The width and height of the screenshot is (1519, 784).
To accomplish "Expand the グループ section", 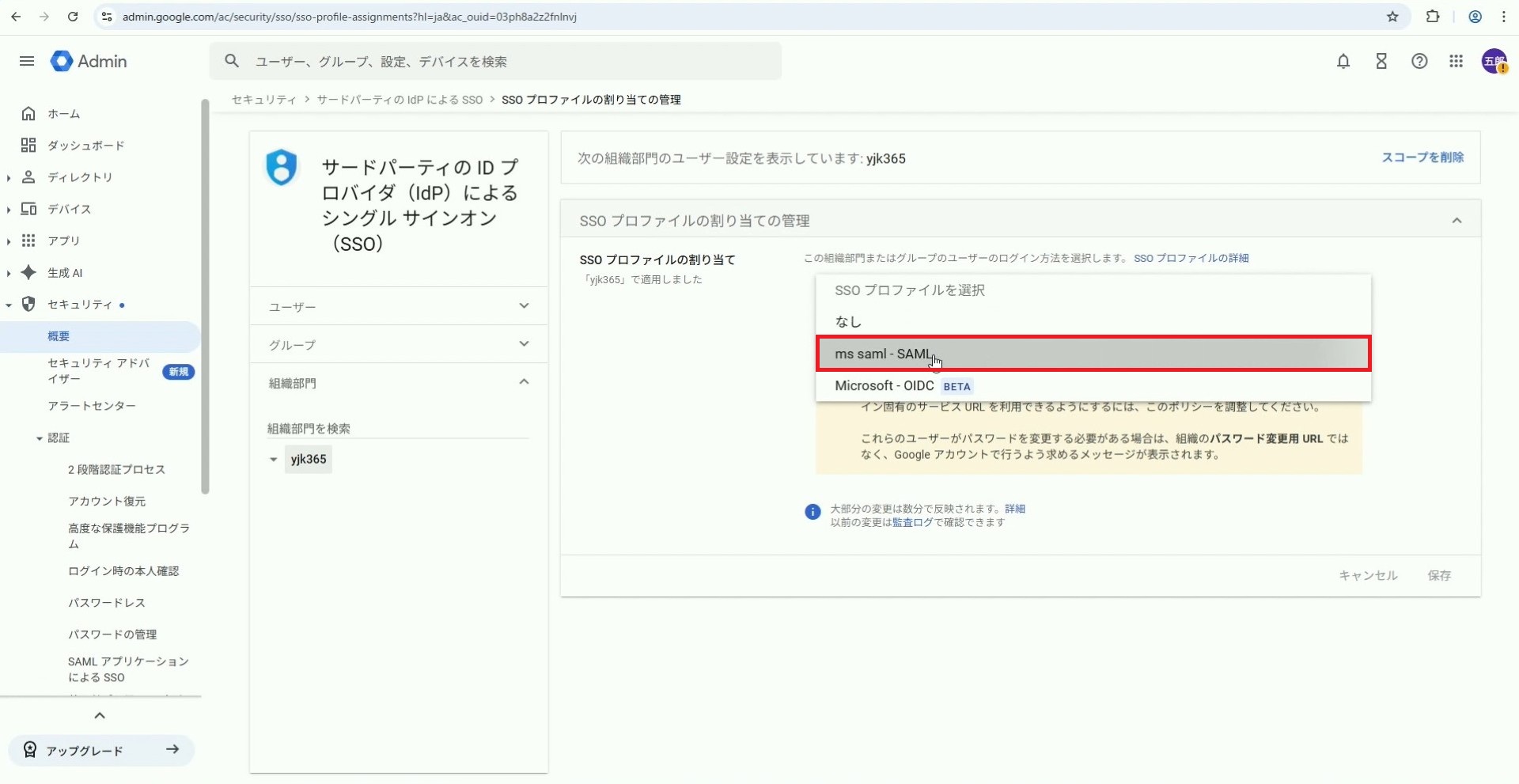I will point(398,344).
